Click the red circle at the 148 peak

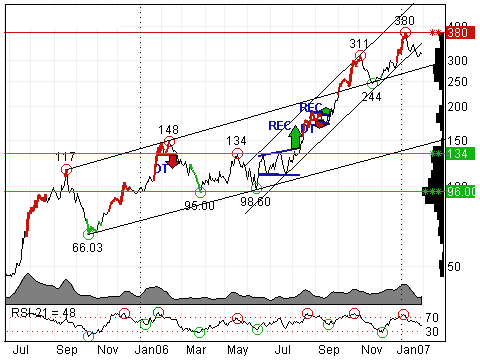[169, 141]
